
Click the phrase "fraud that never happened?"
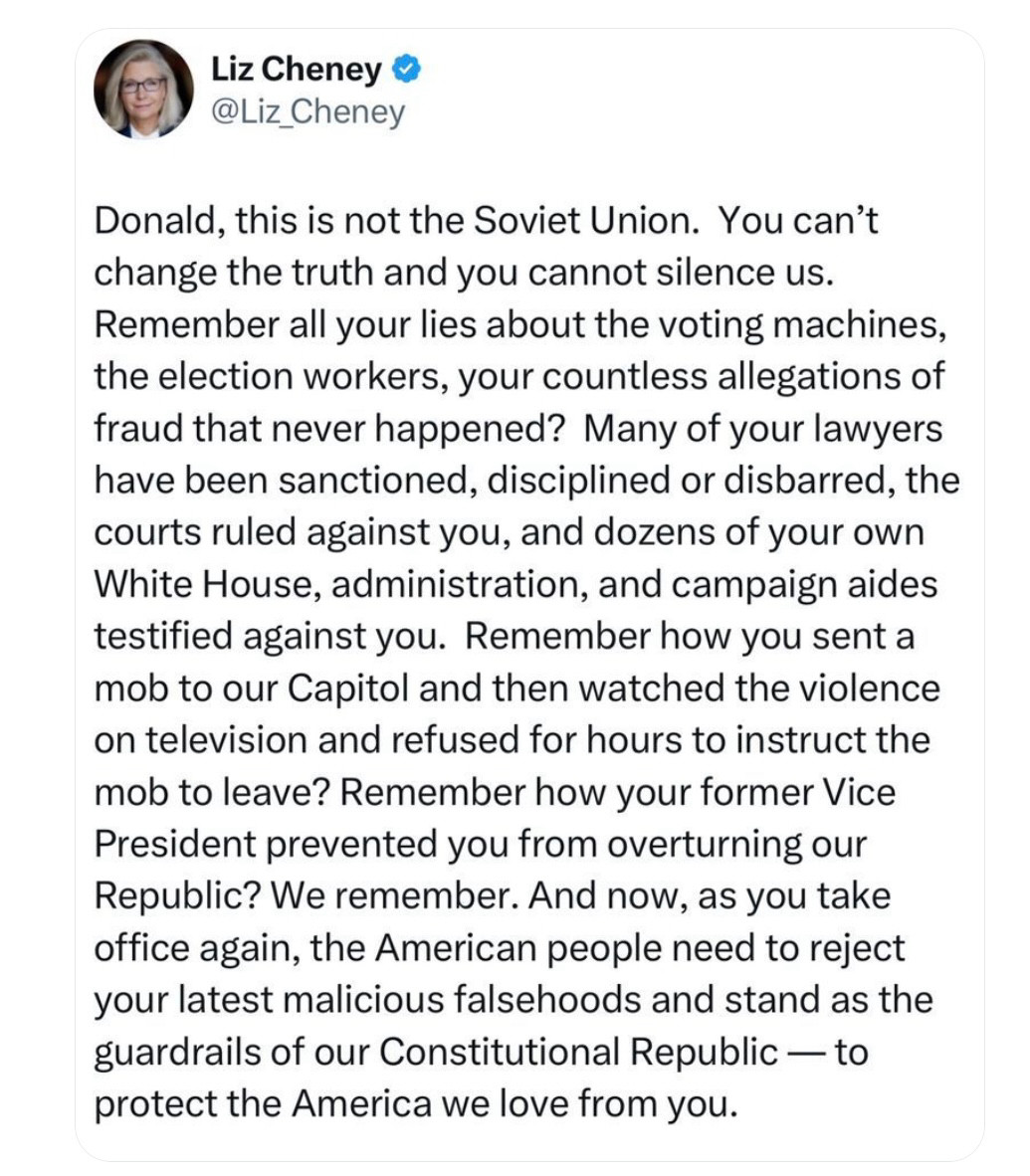pos(329,429)
